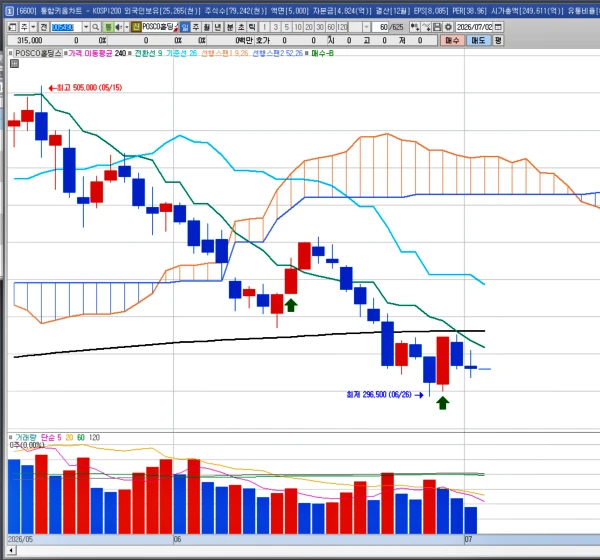Viewport: 600px width, 560px height.
Task: Click the 전환선 9 legend label
Action: (x=148, y=53)
